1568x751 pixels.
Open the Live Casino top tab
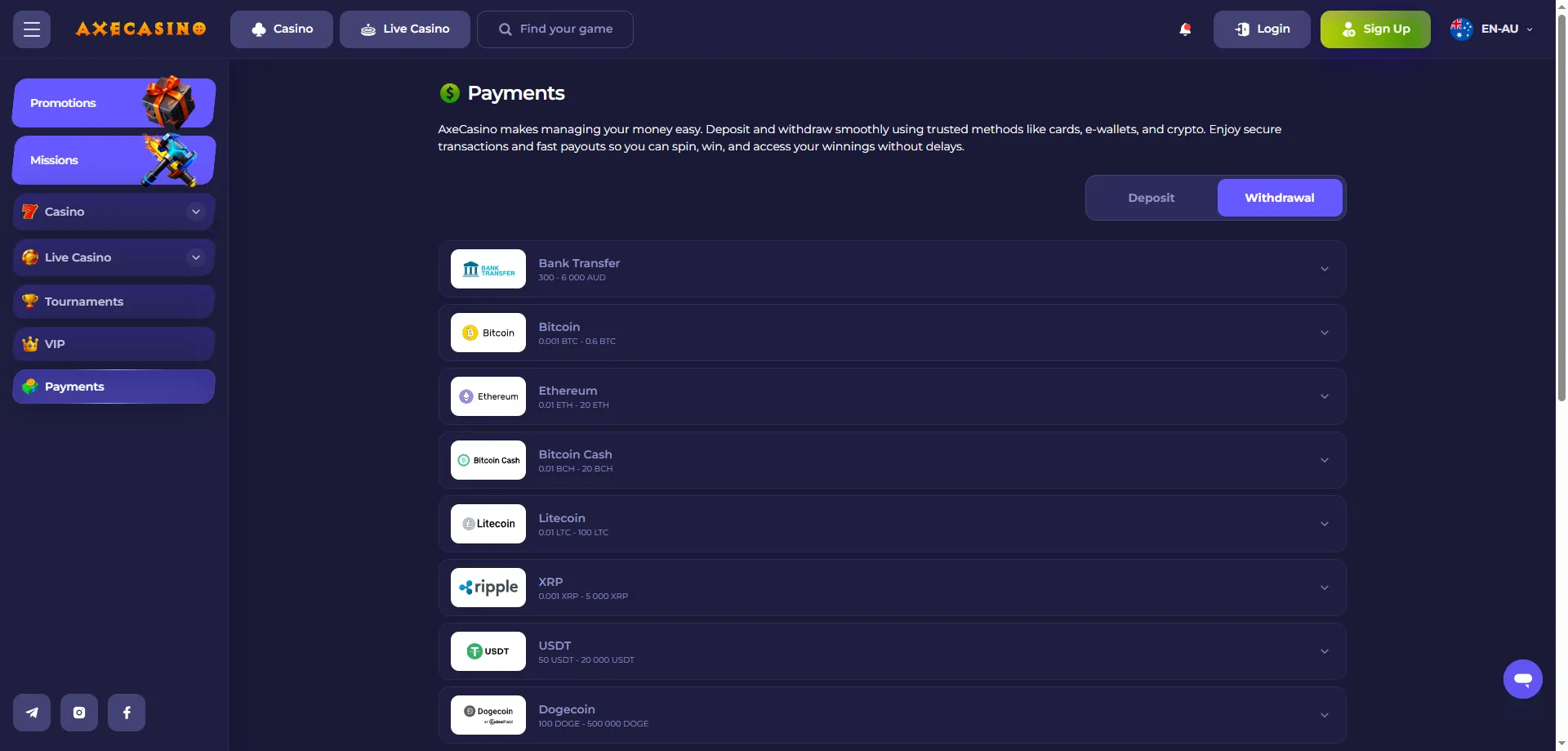pyautogui.click(x=405, y=29)
